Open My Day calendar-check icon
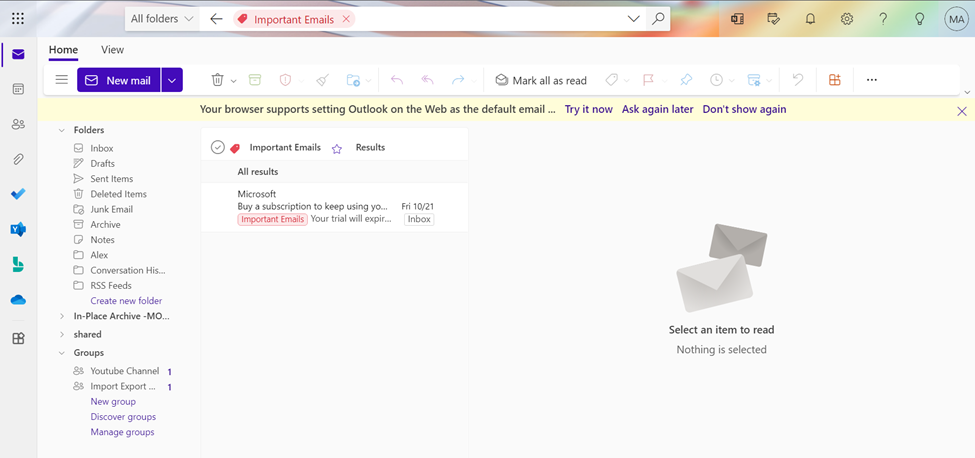 (774, 19)
